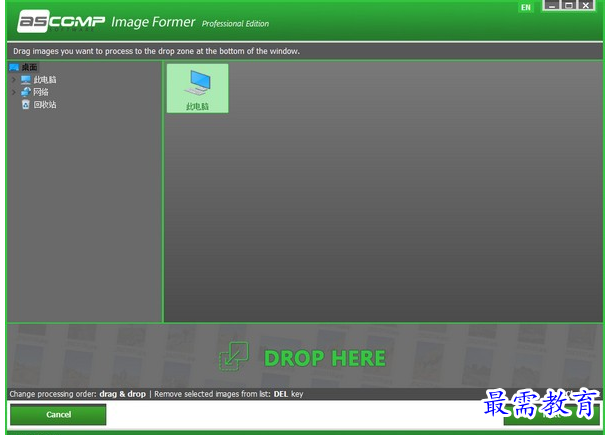Click the Cancel button

(58, 414)
